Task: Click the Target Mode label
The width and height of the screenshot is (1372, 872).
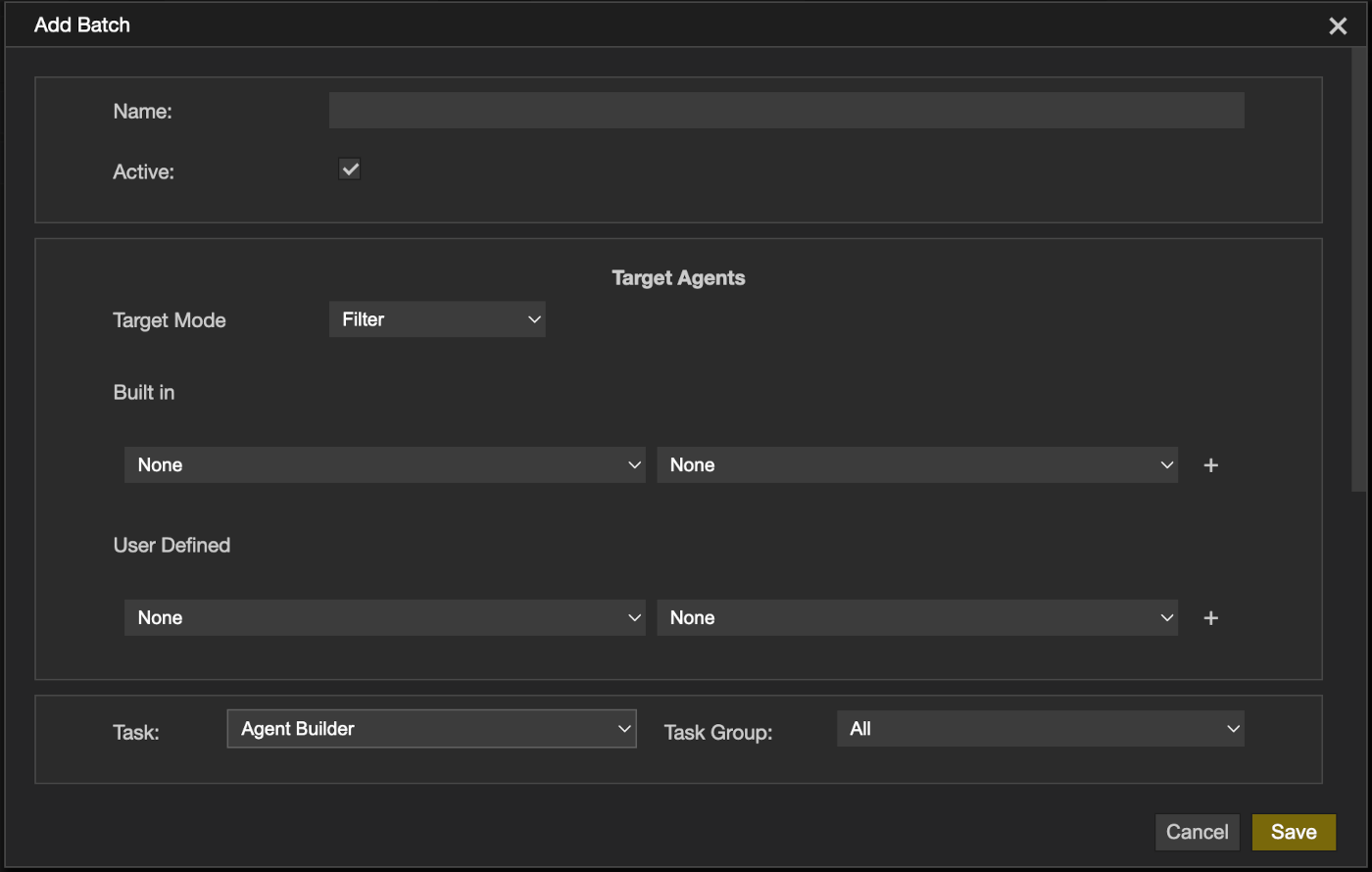Action: [x=170, y=320]
